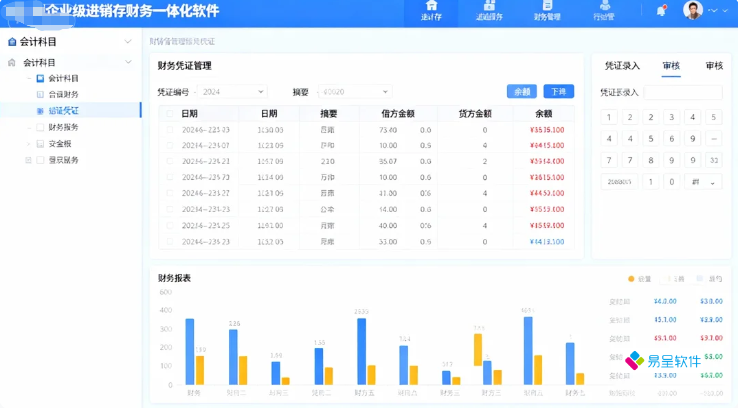
Task: Tap keypad button 0
Action: (x=672, y=182)
